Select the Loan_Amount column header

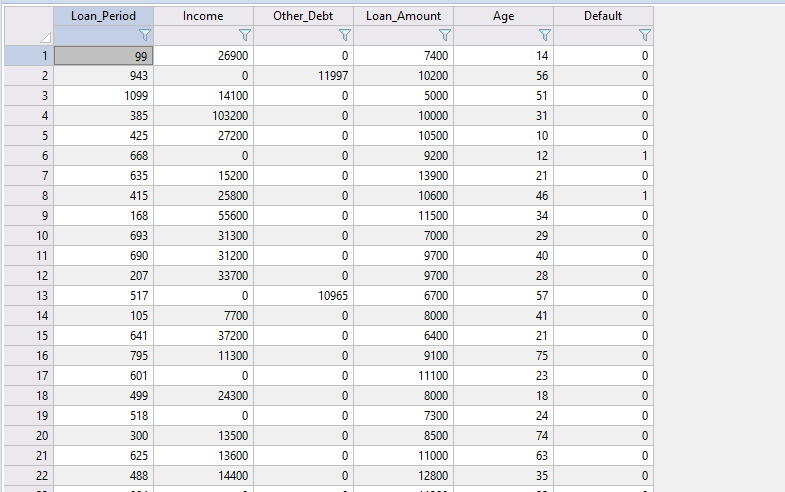click(x=404, y=16)
